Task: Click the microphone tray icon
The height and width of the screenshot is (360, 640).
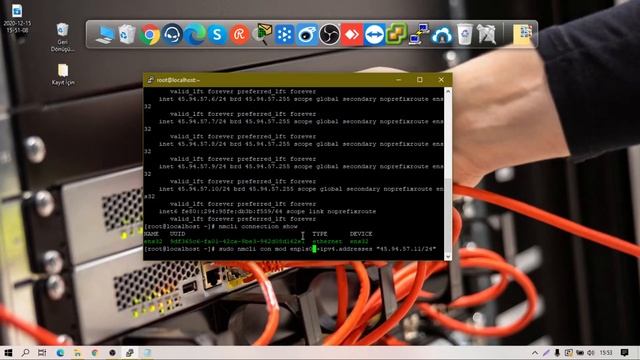Action: pyautogui.click(x=557, y=353)
